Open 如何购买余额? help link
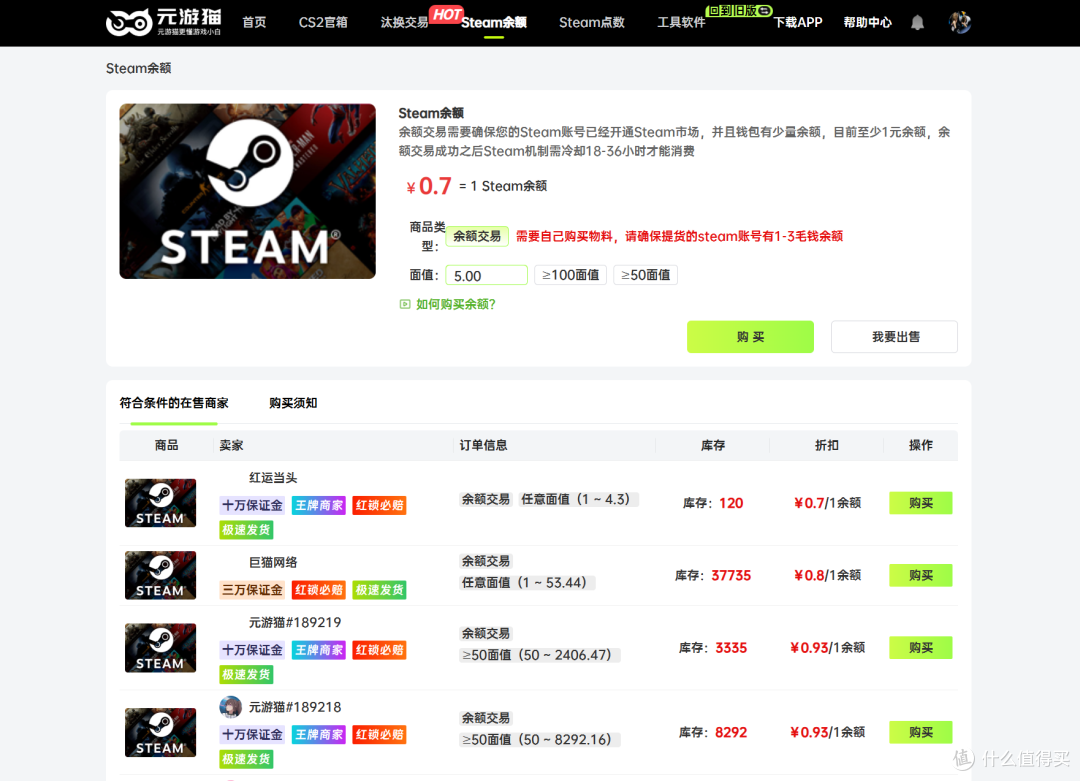Image resolution: width=1080 pixels, height=781 pixels. [455, 304]
